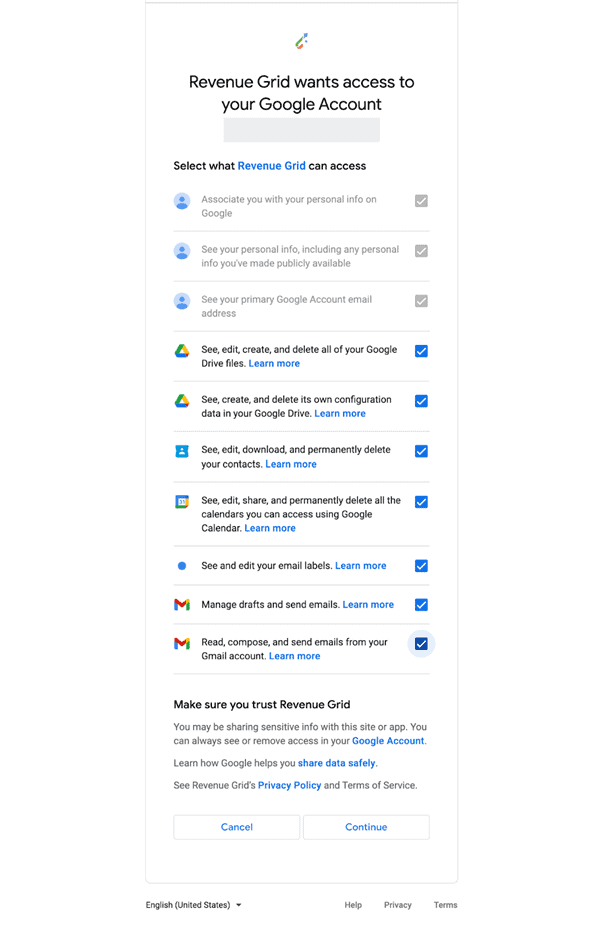Screen dimensions: 602x928
Task: Click the Google Calendar icon
Action: [182, 502]
